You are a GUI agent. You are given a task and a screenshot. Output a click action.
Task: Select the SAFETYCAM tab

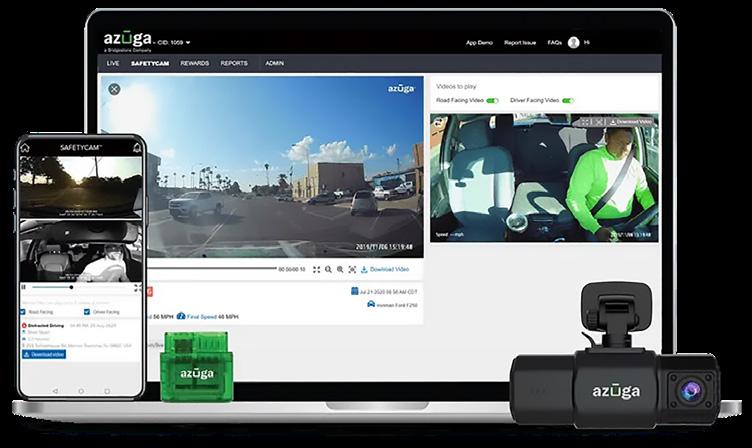click(x=150, y=63)
